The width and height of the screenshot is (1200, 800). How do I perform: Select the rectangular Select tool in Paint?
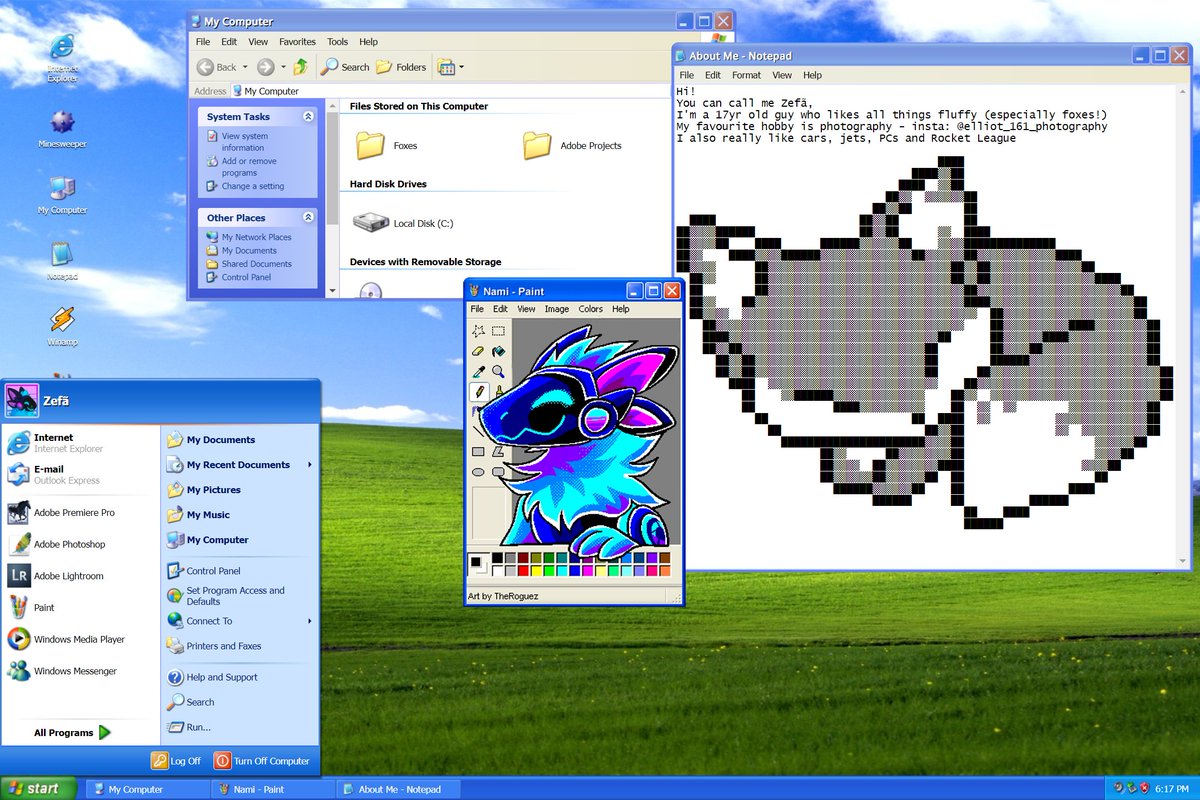(498, 331)
